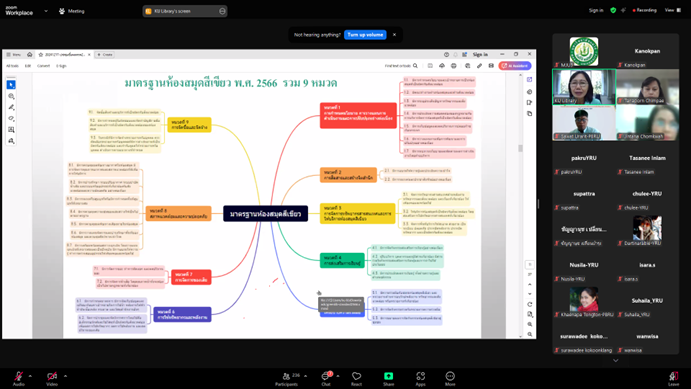691x389 pixels.
Task: Start camera with the Video icon
Action: [52, 378]
